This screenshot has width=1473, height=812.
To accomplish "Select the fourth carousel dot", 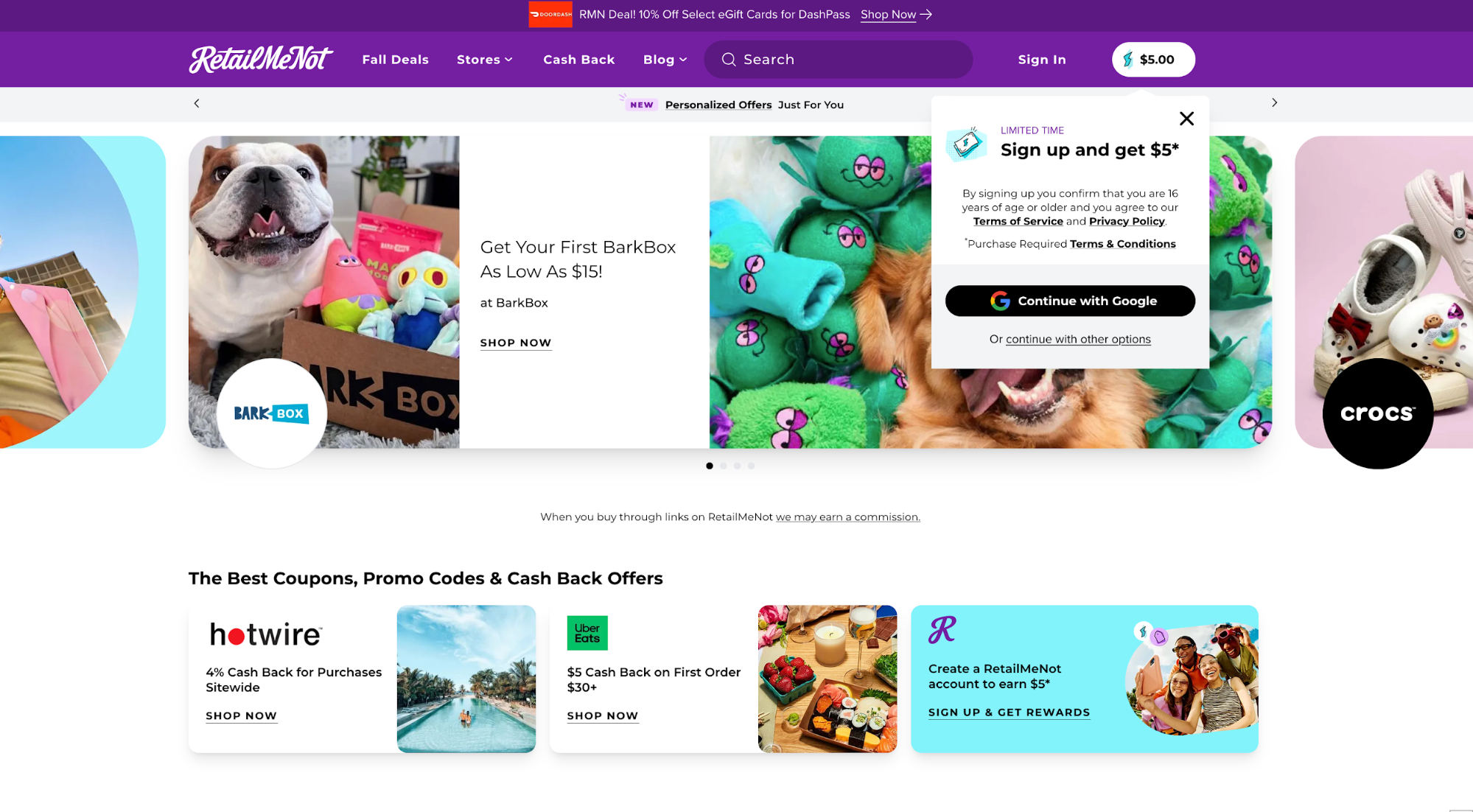I will pos(751,466).
